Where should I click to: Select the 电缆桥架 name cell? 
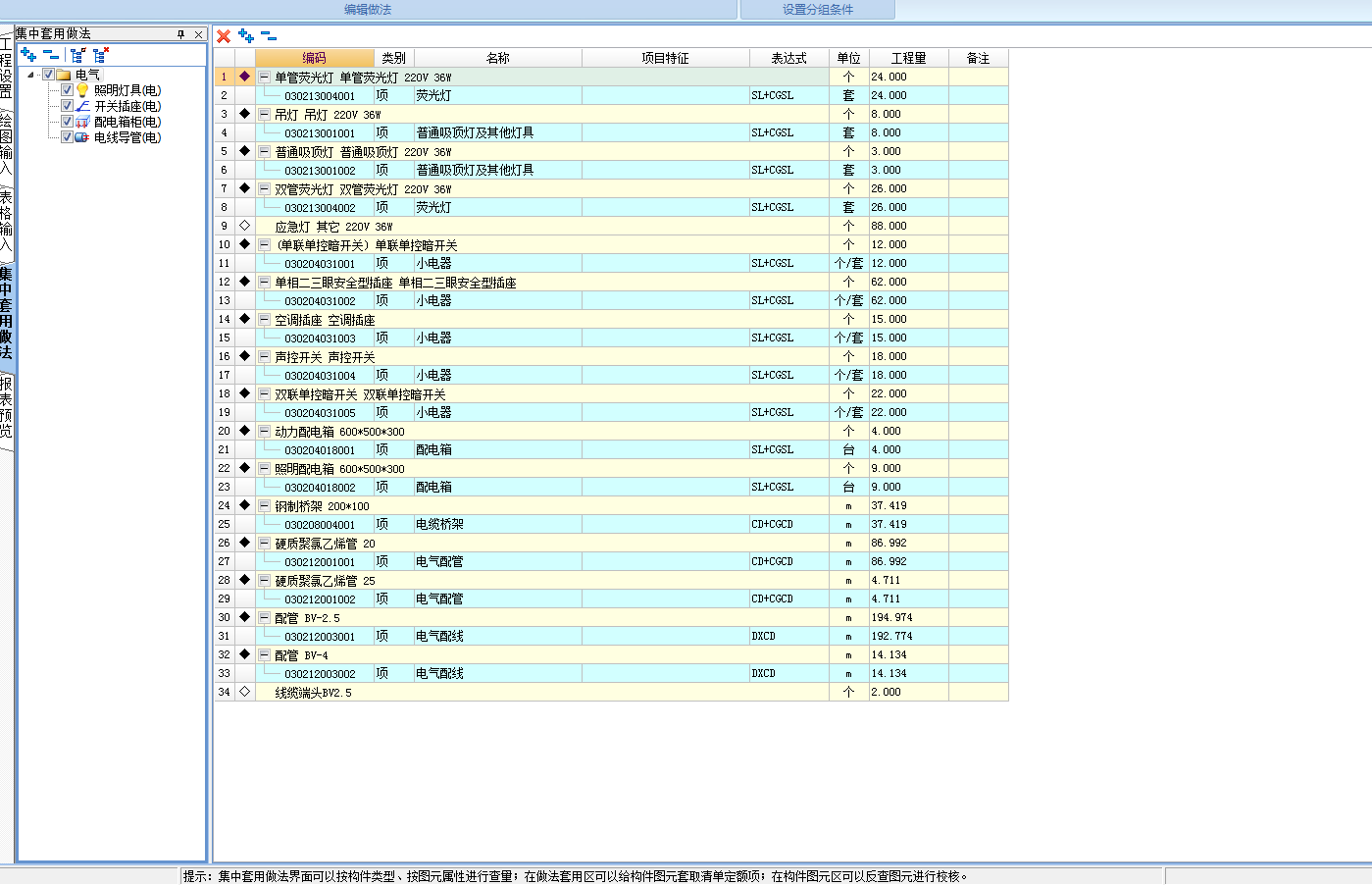(x=497, y=524)
